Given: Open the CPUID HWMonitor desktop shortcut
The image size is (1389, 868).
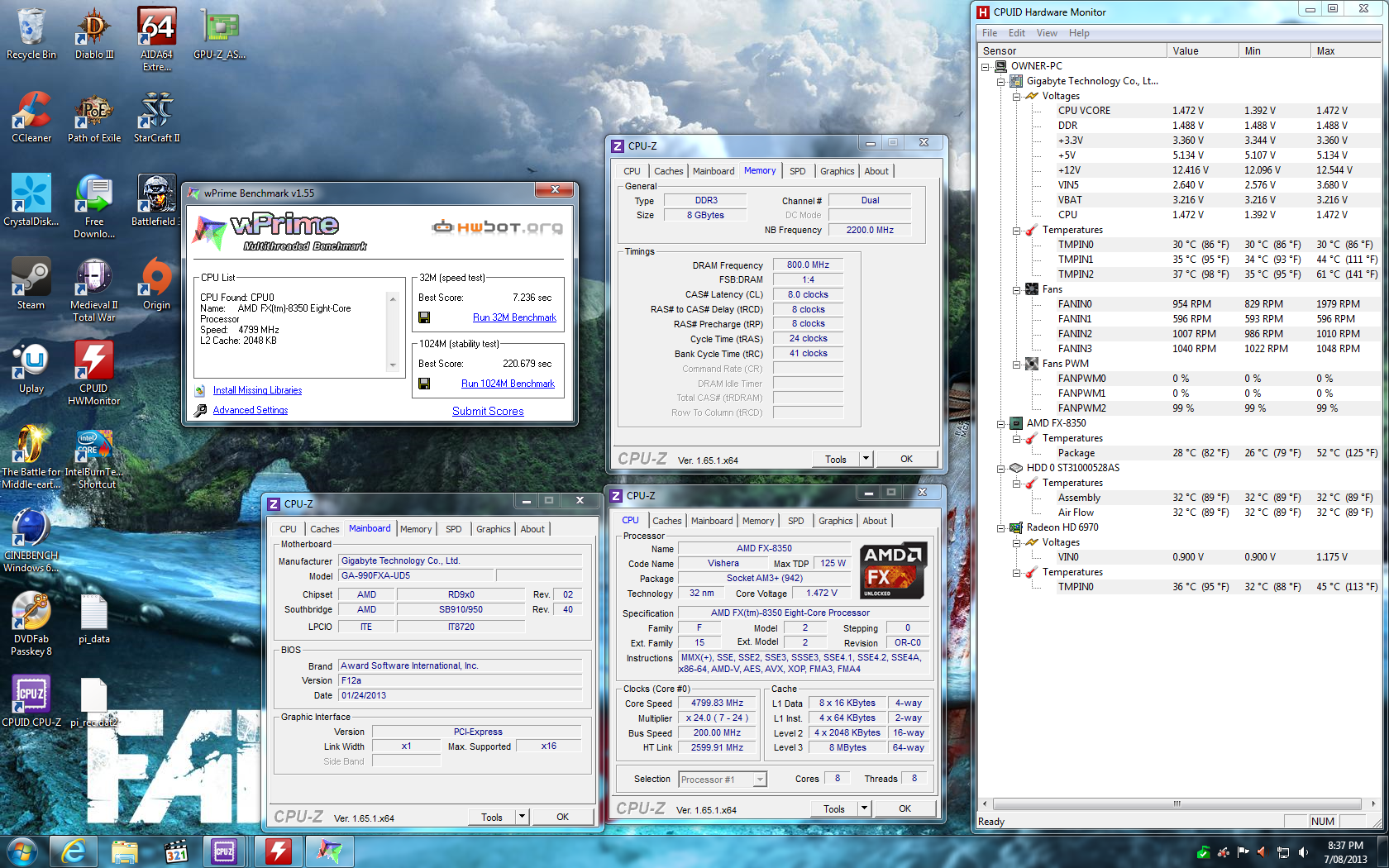Looking at the screenshot, I should 94,373.
